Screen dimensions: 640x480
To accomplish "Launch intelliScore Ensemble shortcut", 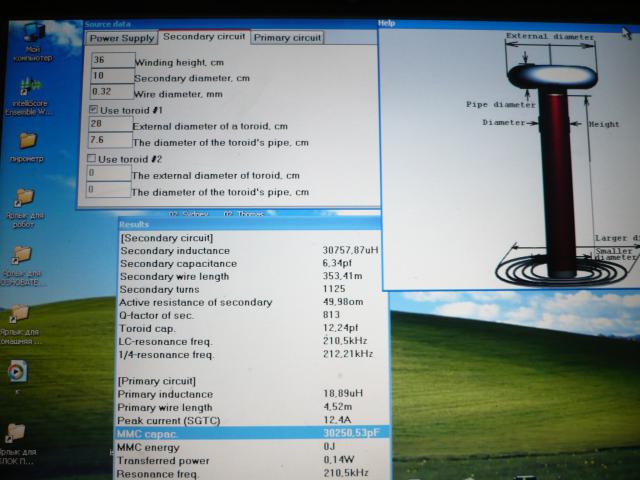I will click(30, 88).
